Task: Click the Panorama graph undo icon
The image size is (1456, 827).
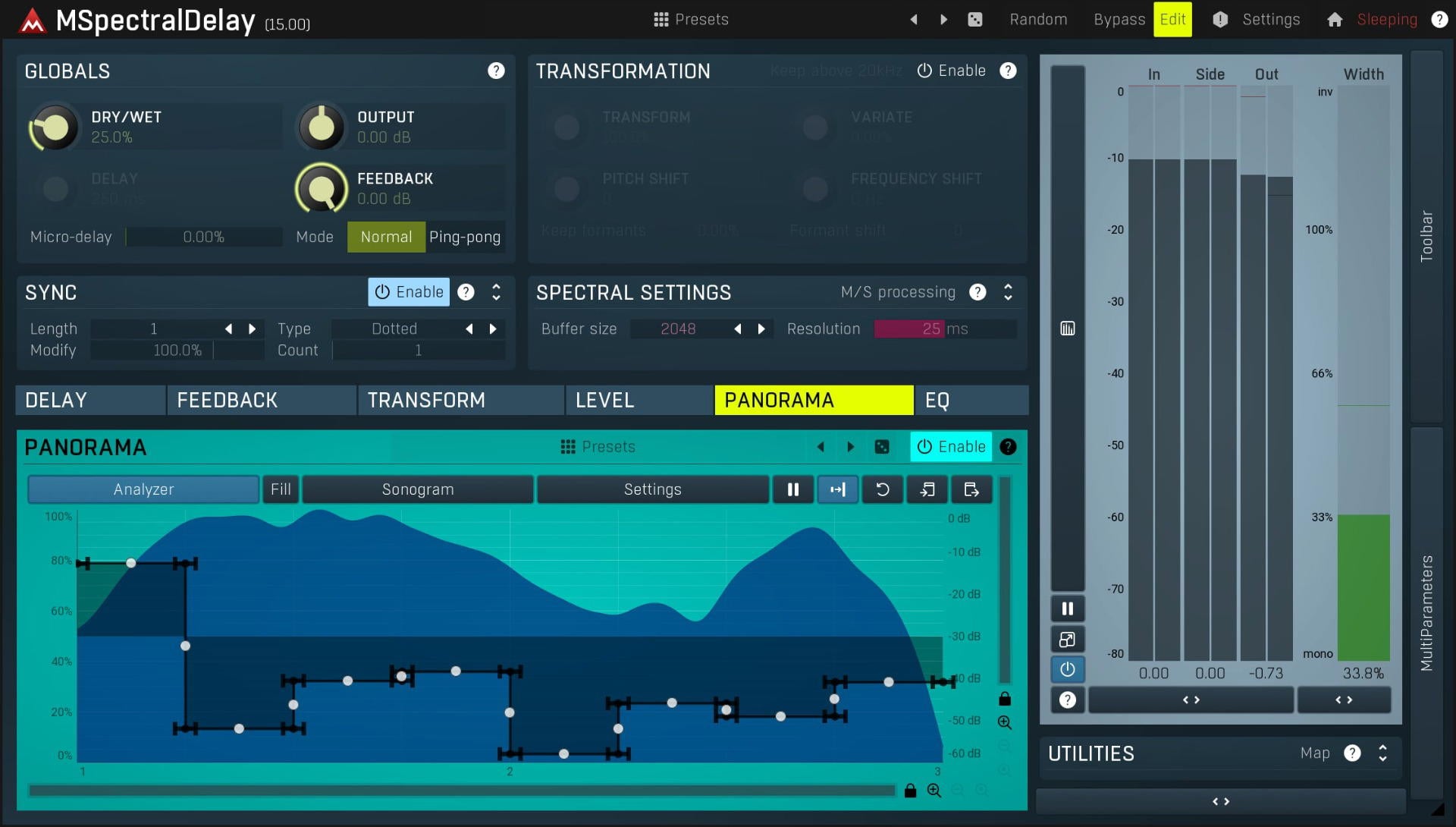Action: pyautogui.click(x=883, y=489)
